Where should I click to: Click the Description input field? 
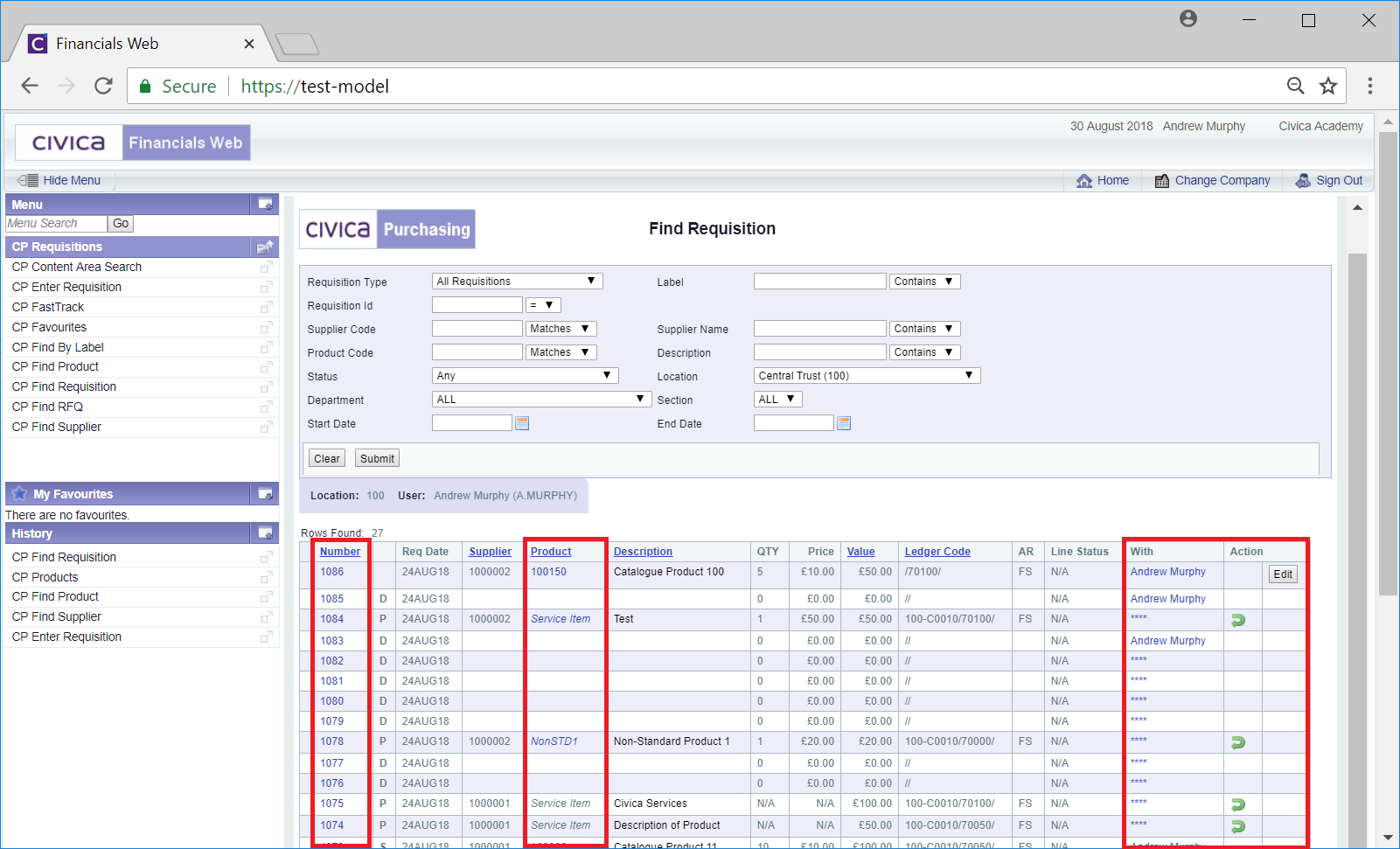click(x=819, y=352)
